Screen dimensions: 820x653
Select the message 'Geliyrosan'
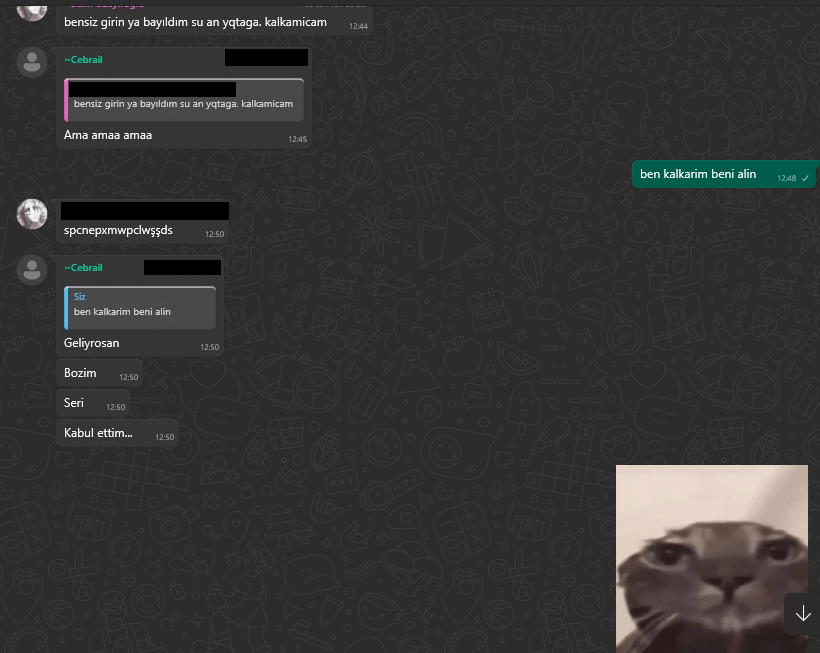(x=140, y=306)
